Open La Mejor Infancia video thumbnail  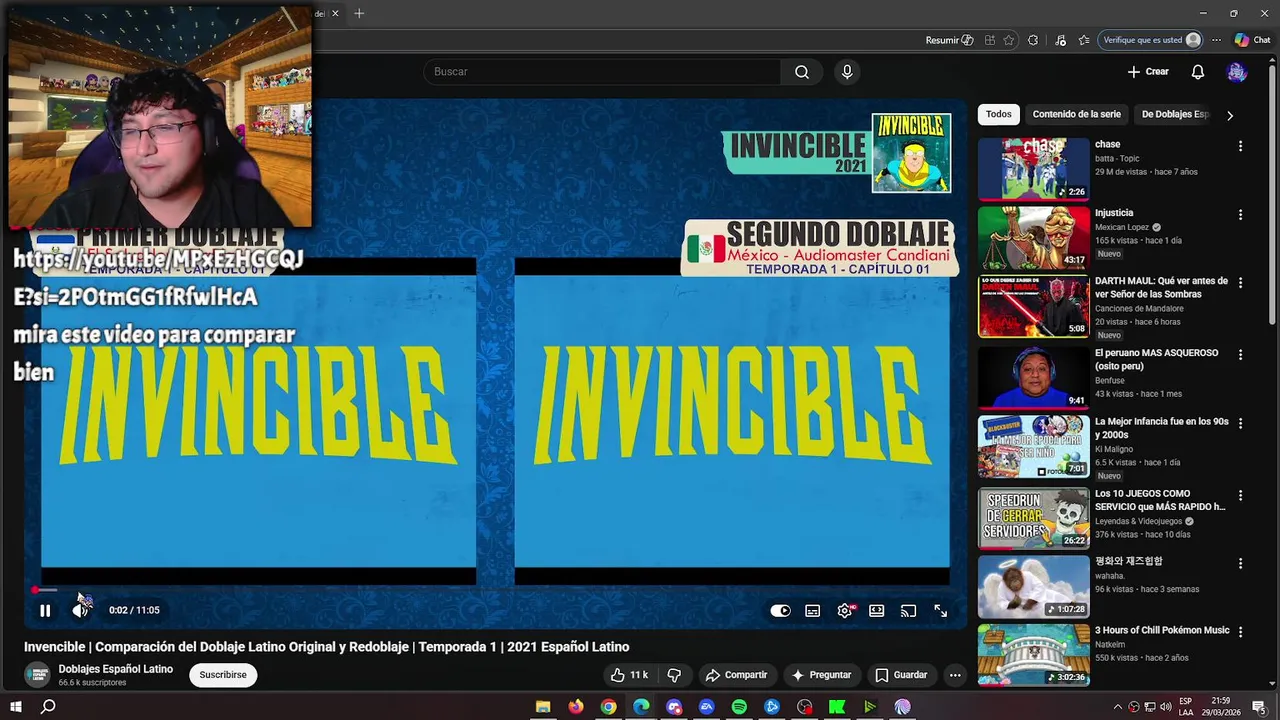[1033, 447]
